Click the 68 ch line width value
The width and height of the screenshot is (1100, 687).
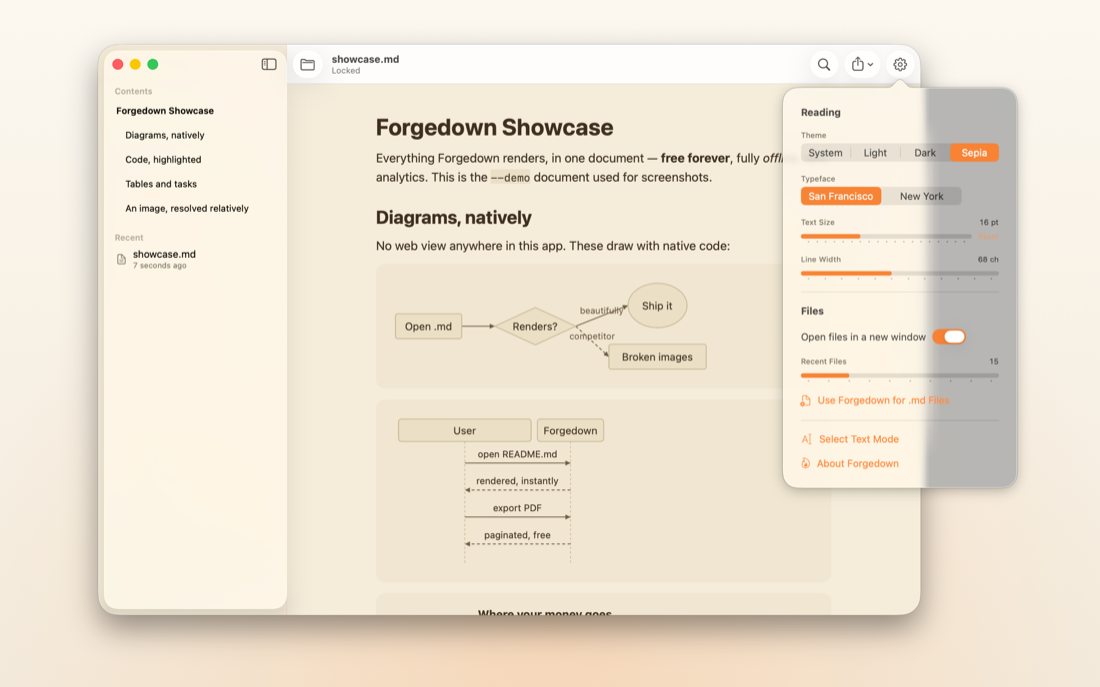pos(988,260)
